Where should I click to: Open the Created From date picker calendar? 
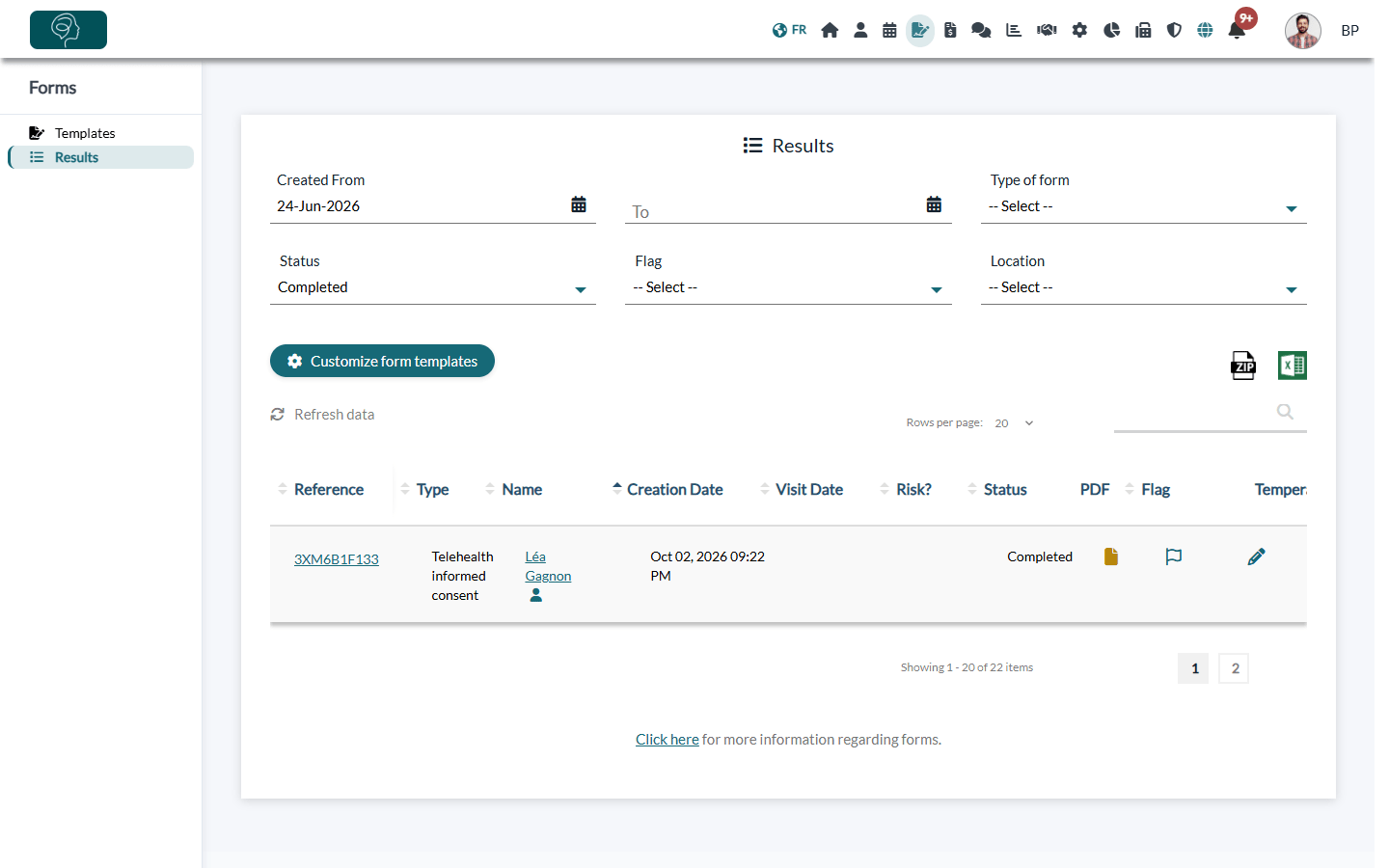tap(579, 204)
